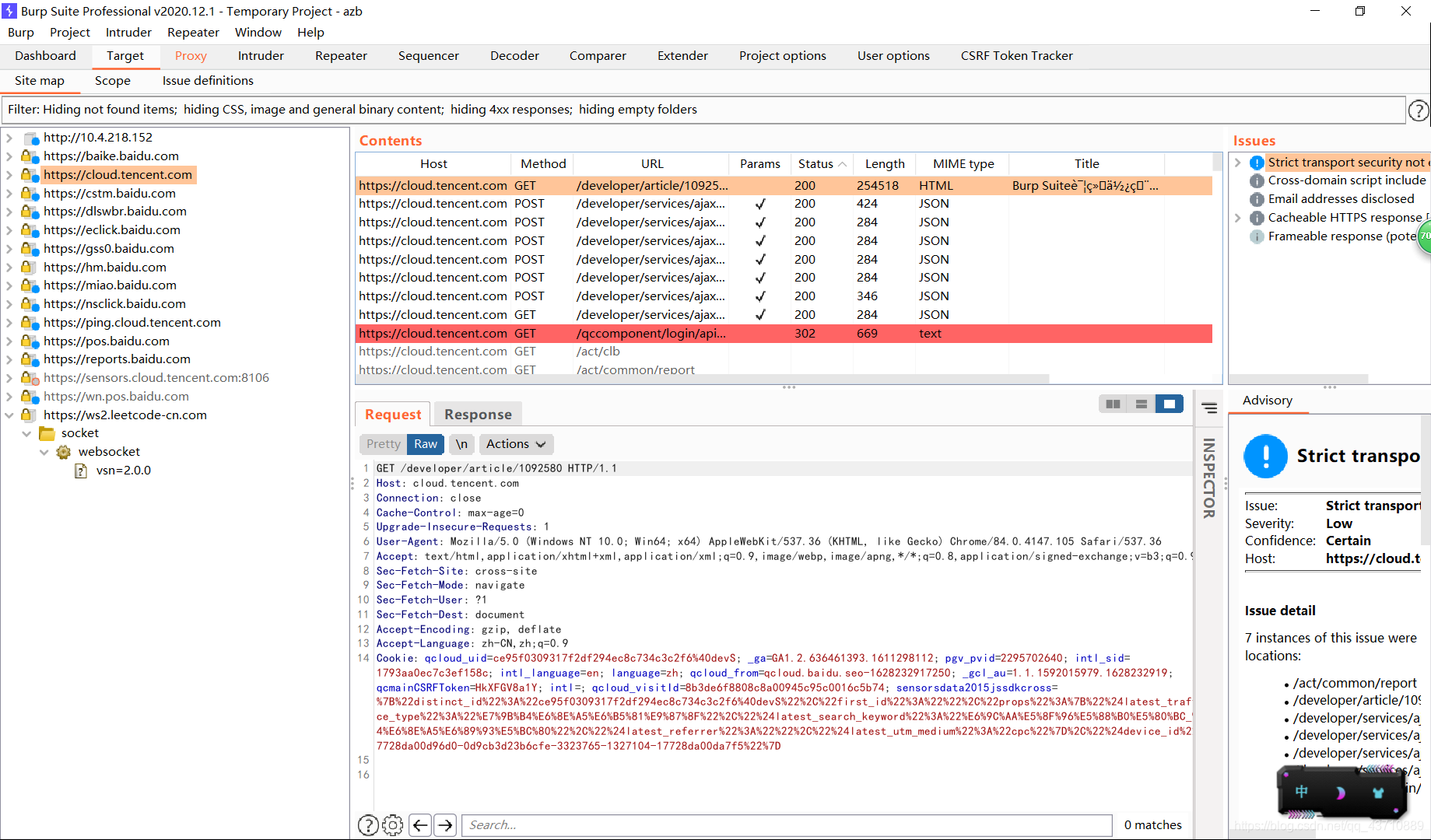Expand the https://cloud.tencent.com tree node
Screen dimensions: 1431x840
pyautogui.click(x=9, y=175)
